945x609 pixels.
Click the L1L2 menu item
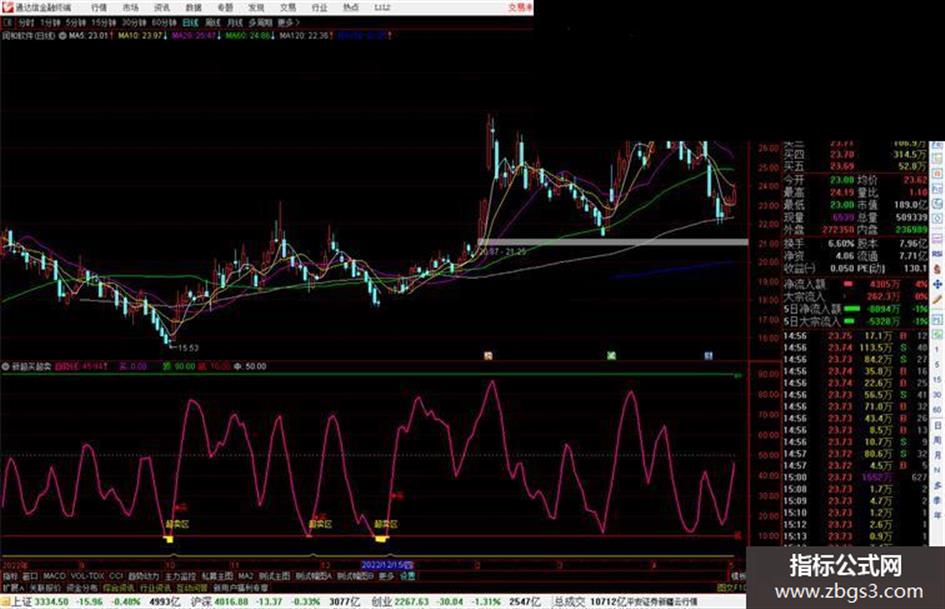382,8
